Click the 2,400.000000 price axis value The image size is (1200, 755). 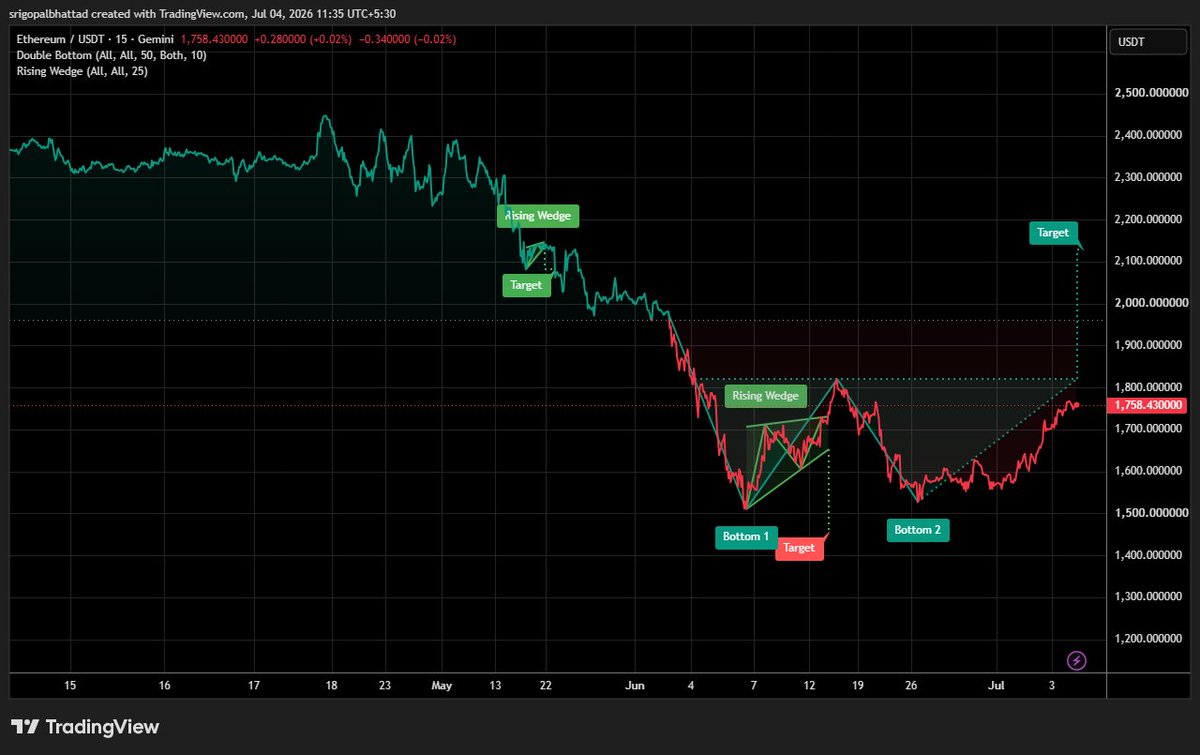(1150, 135)
